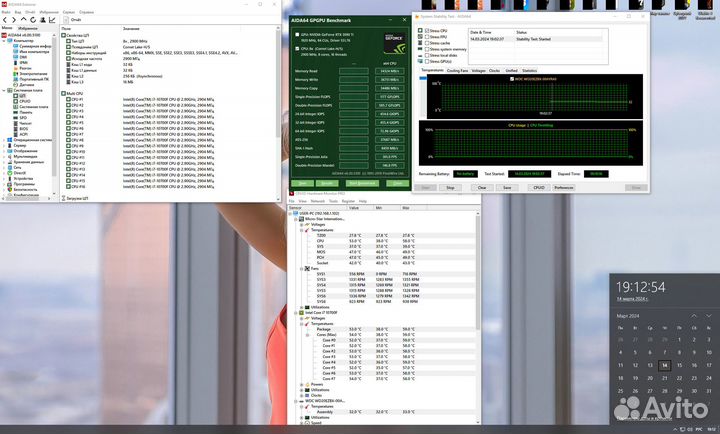
Task: Show next month in calendar flyout
Action: click(709, 316)
